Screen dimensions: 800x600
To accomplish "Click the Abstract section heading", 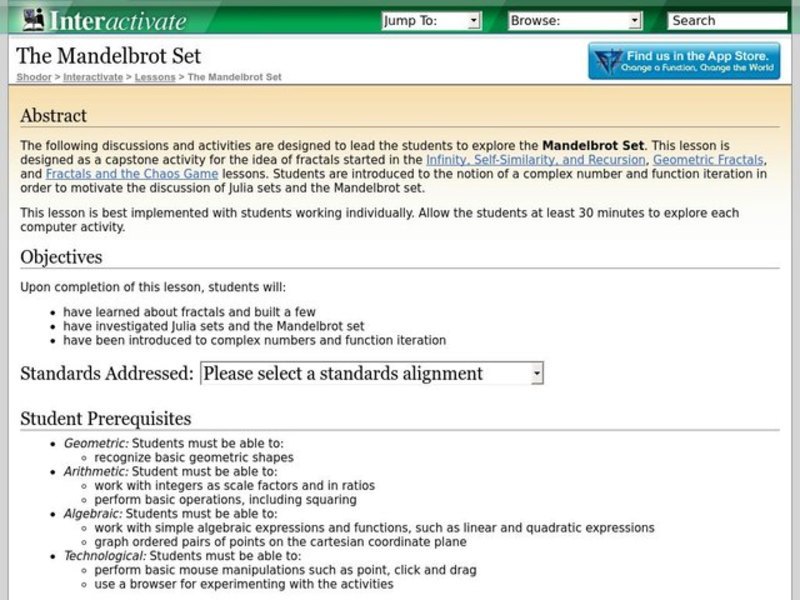I will coord(53,116).
